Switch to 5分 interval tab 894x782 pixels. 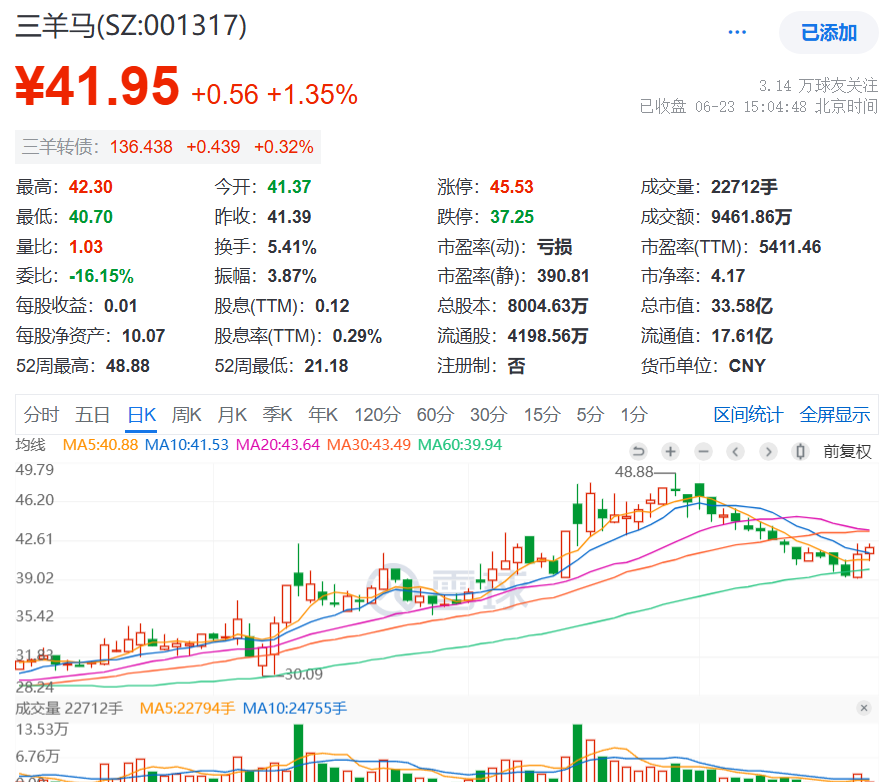tap(590, 414)
